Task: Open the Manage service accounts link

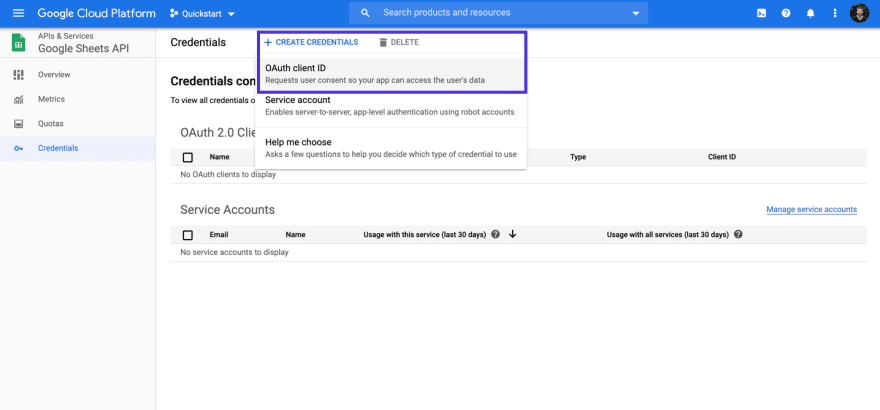Action: [812, 209]
